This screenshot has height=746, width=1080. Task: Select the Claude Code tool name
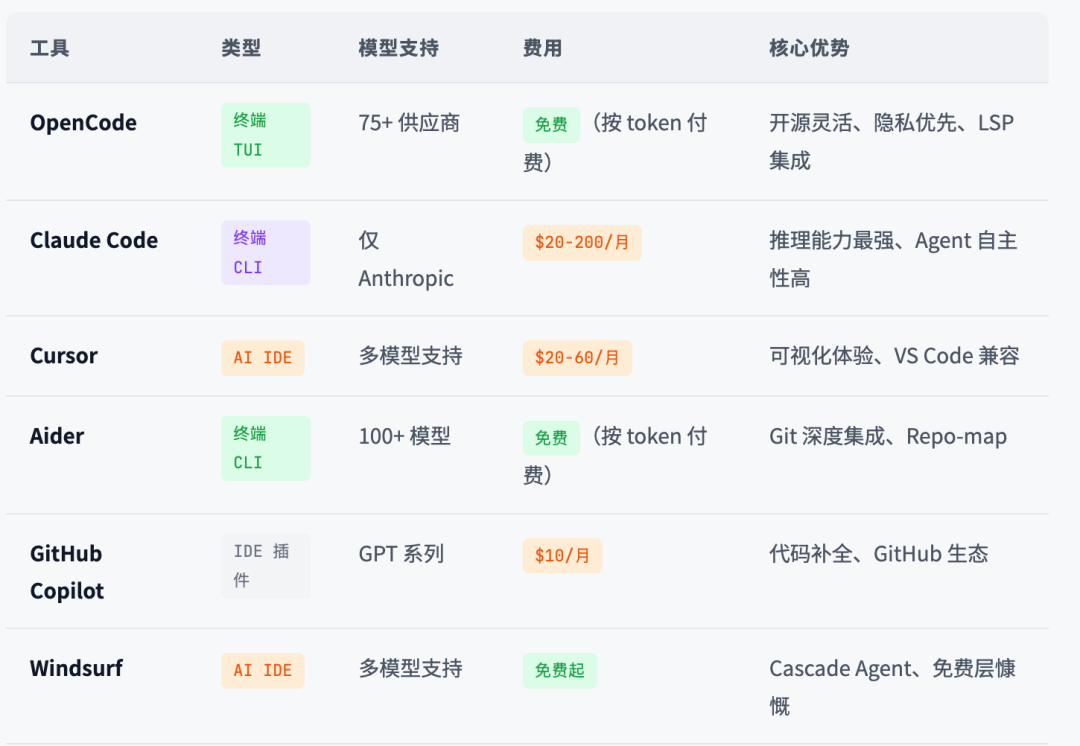click(94, 240)
